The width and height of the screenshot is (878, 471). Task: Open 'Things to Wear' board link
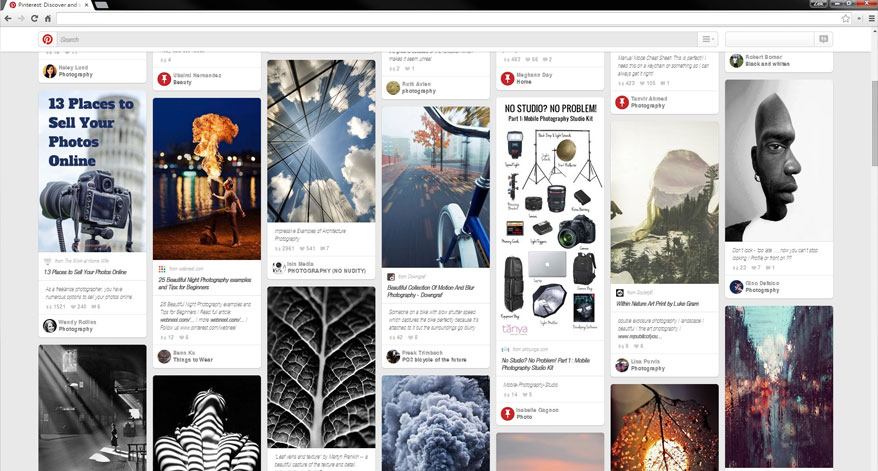point(193,360)
